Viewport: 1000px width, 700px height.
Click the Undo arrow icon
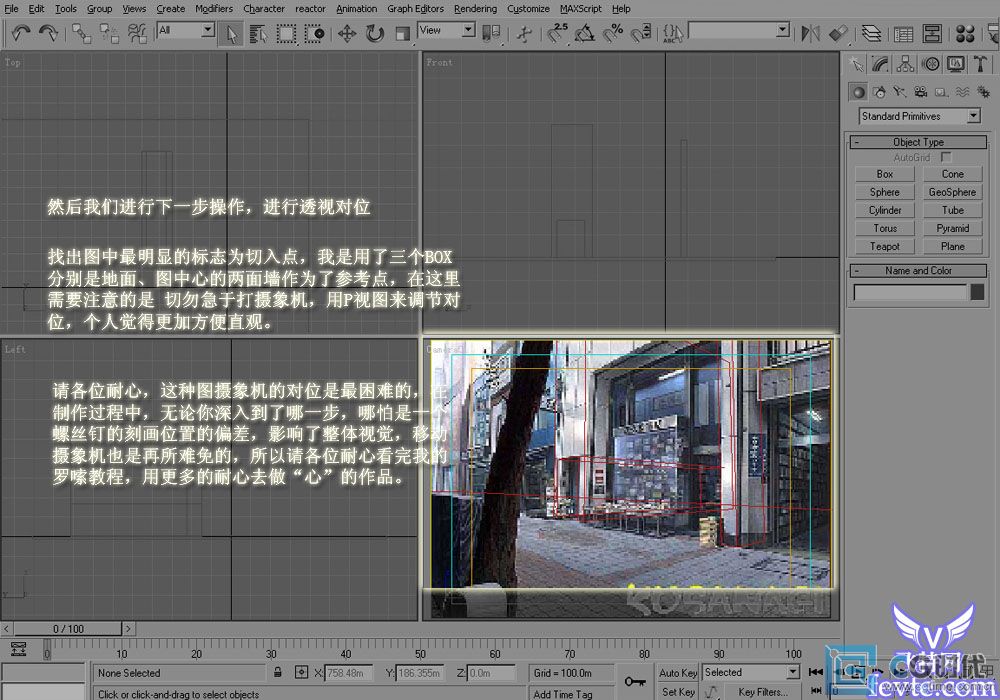pyautogui.click(x=21, y=33)
